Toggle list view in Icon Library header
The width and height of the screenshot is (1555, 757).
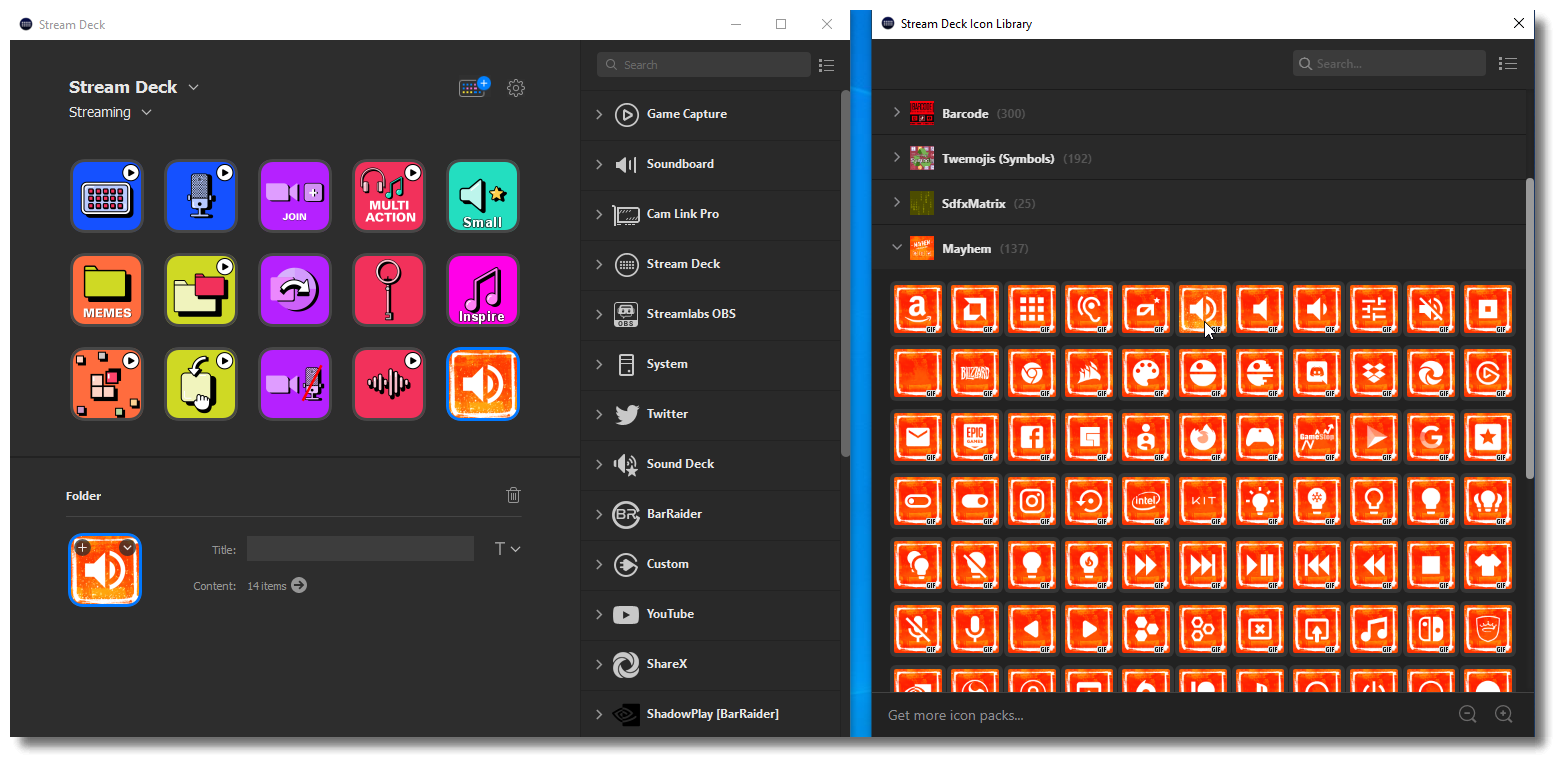coord(1508,64)
